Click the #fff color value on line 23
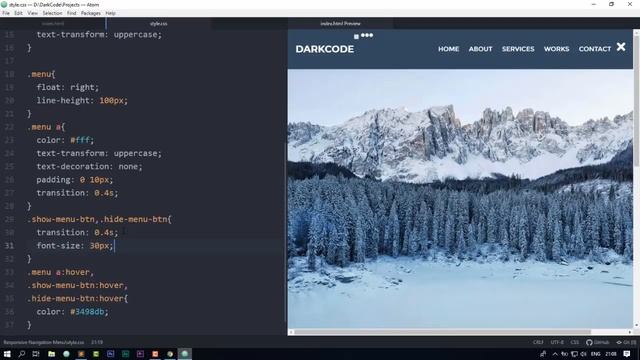This screenshot has width=640, height=360. (x=81, y=140)
